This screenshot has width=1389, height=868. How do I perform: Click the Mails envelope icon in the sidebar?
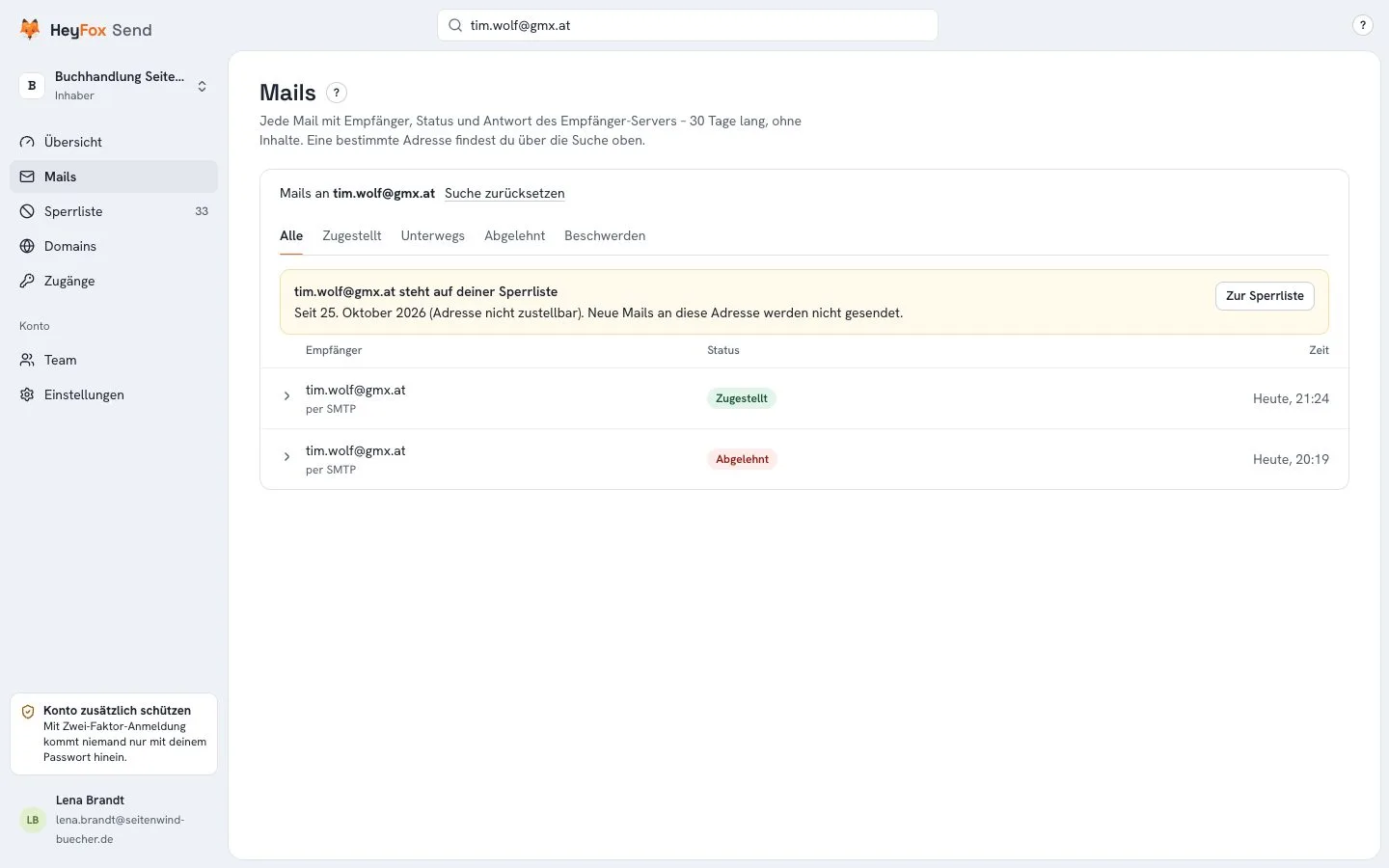point(27,176)
